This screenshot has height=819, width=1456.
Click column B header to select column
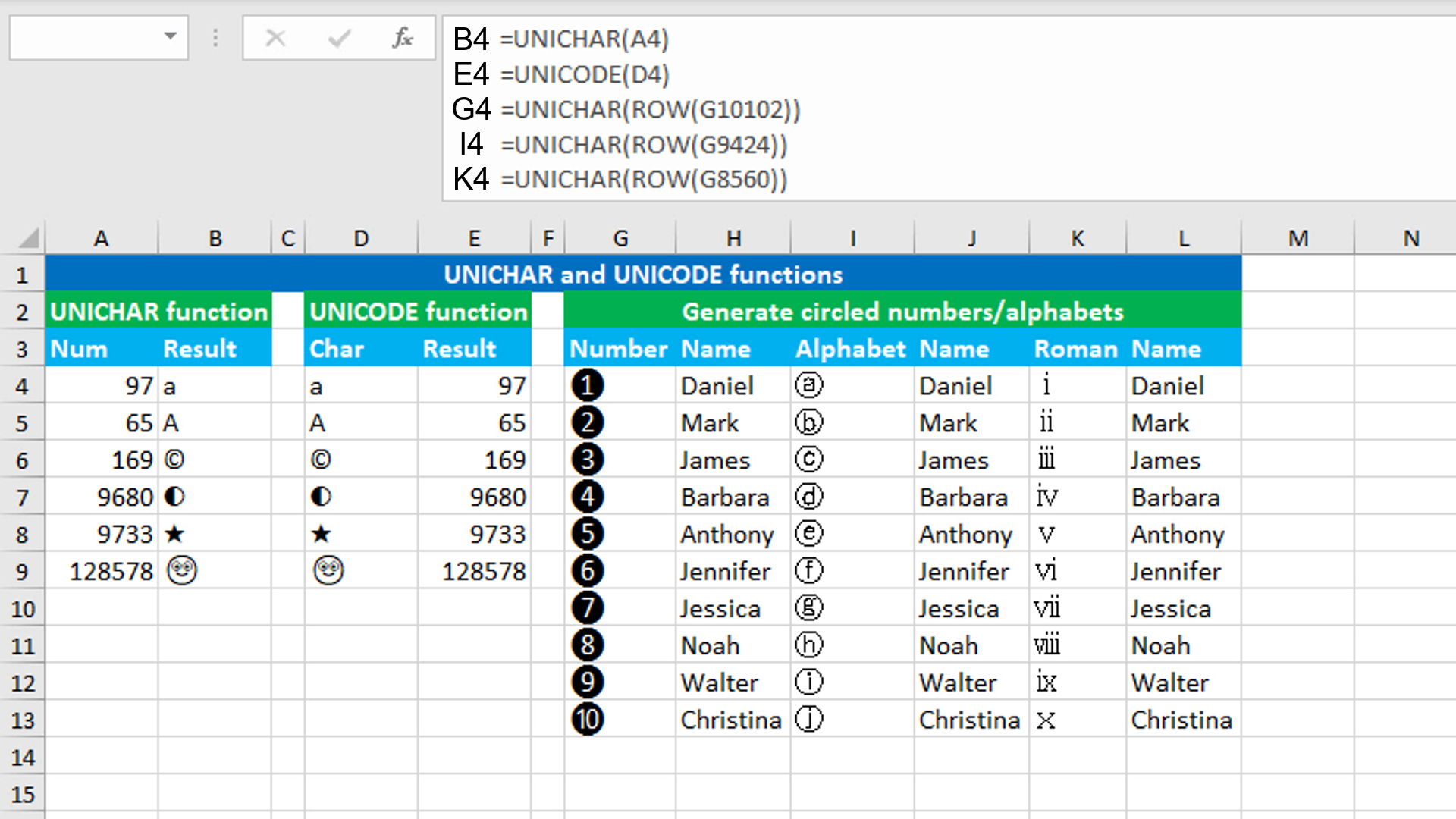tap(214, 237)
